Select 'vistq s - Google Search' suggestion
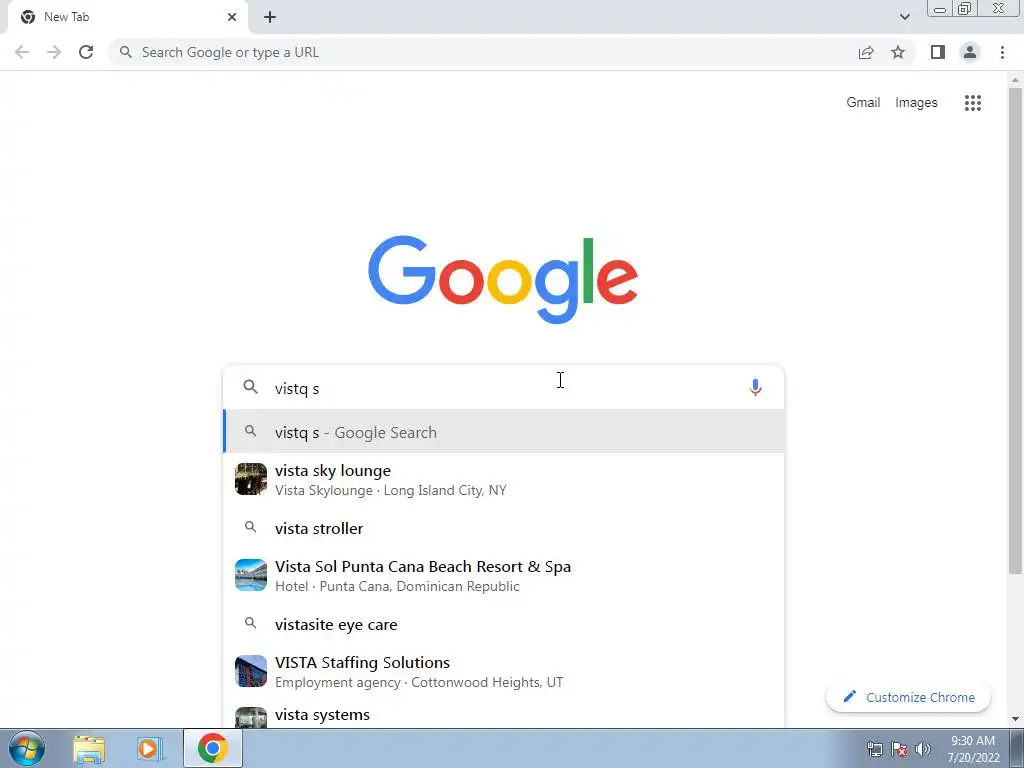This screenshot has height=768, width=1024. (x=504, y=431)
